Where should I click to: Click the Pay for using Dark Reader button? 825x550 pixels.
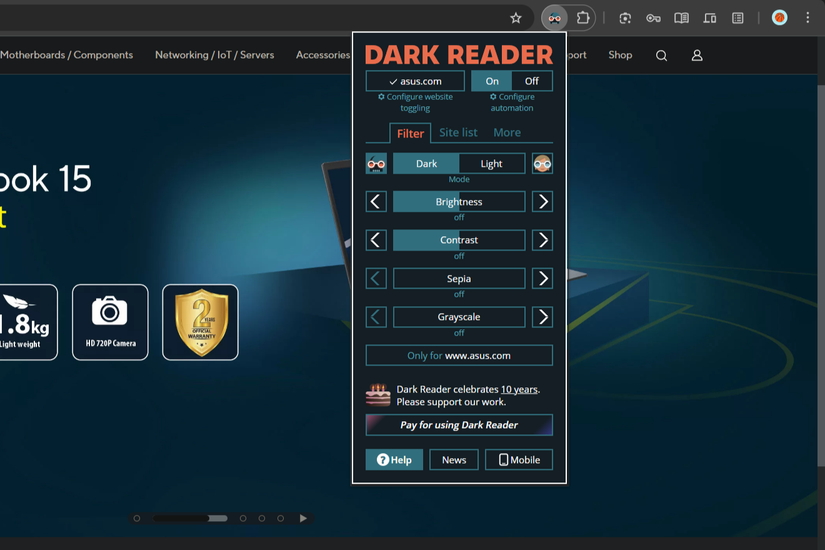(459, 425)
